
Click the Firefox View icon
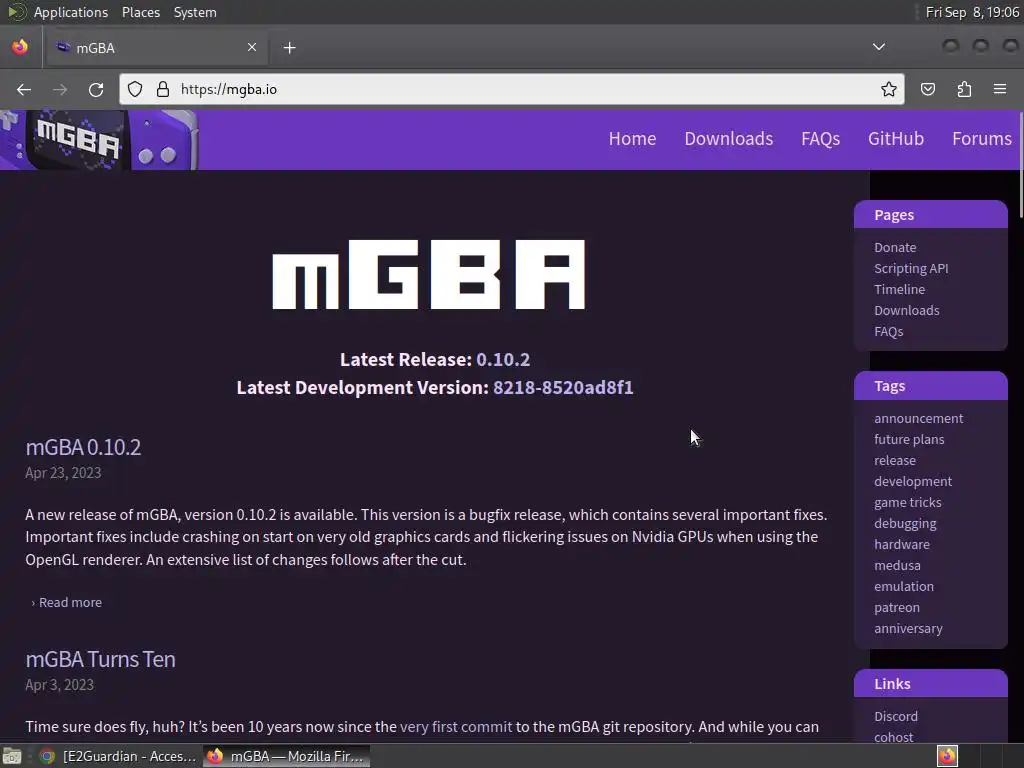tap(20, 47)
